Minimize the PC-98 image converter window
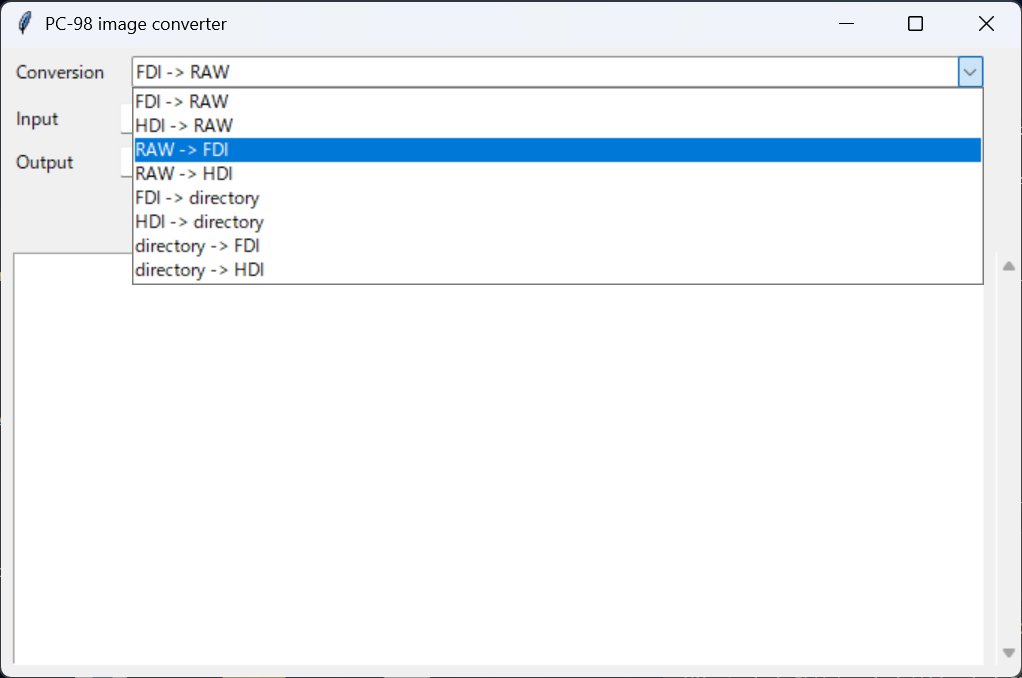This screenshot has height=678, width=1022. pyautogui.click(x=846, y=23)
